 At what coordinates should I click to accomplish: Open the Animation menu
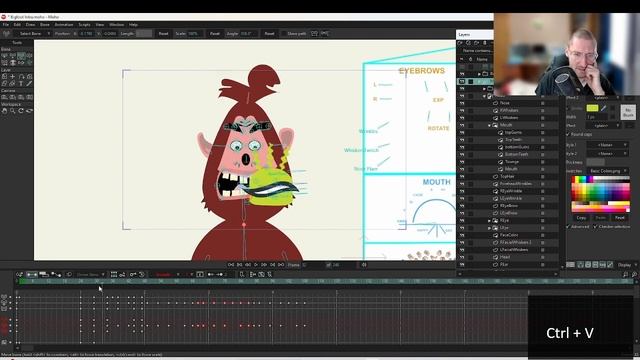point(64,24)
